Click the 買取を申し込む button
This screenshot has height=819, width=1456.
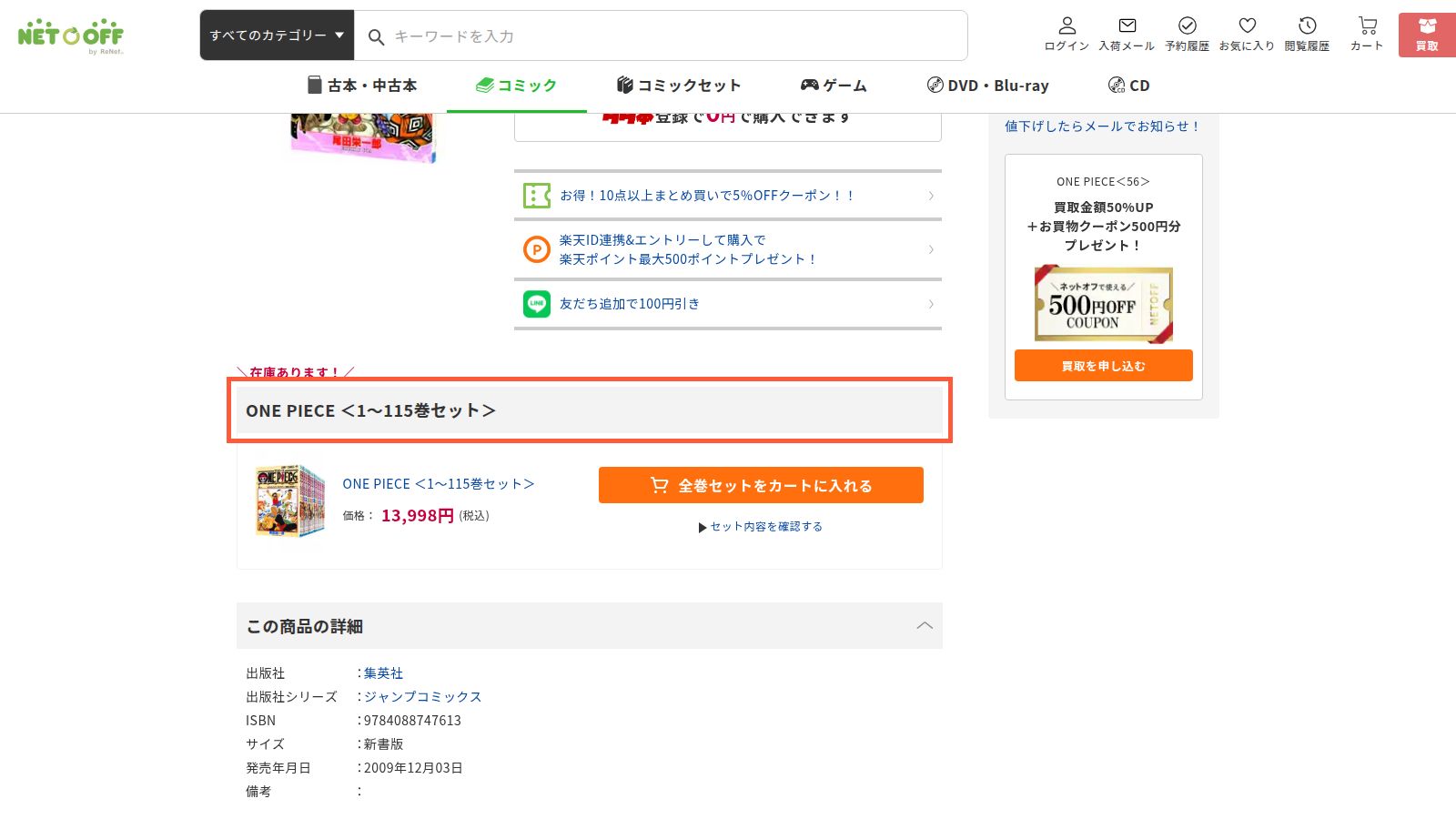point(1104,366)
